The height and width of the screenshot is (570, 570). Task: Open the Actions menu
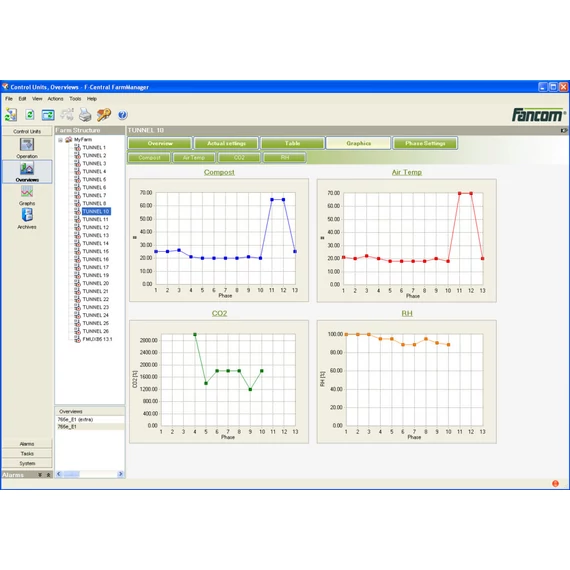pyautogui.click(x=55, y=99)
